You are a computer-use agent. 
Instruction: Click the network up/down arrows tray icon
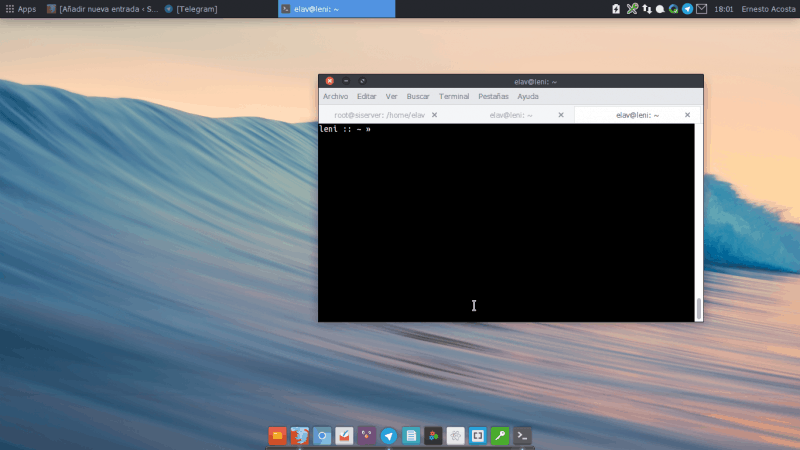pos(647,9)
